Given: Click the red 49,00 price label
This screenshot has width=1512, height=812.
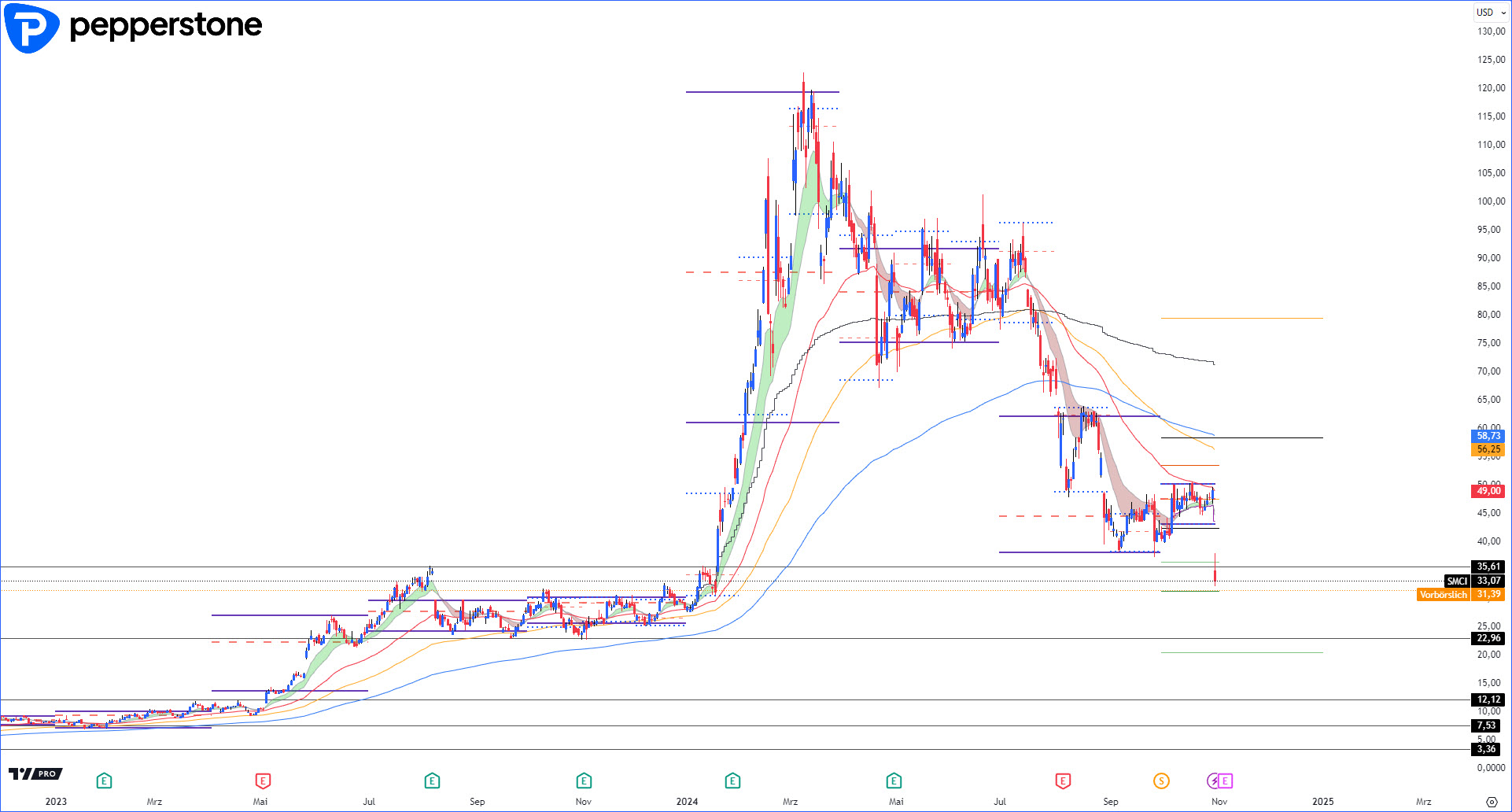Looking at the screenshot, I should (1488, 491).
